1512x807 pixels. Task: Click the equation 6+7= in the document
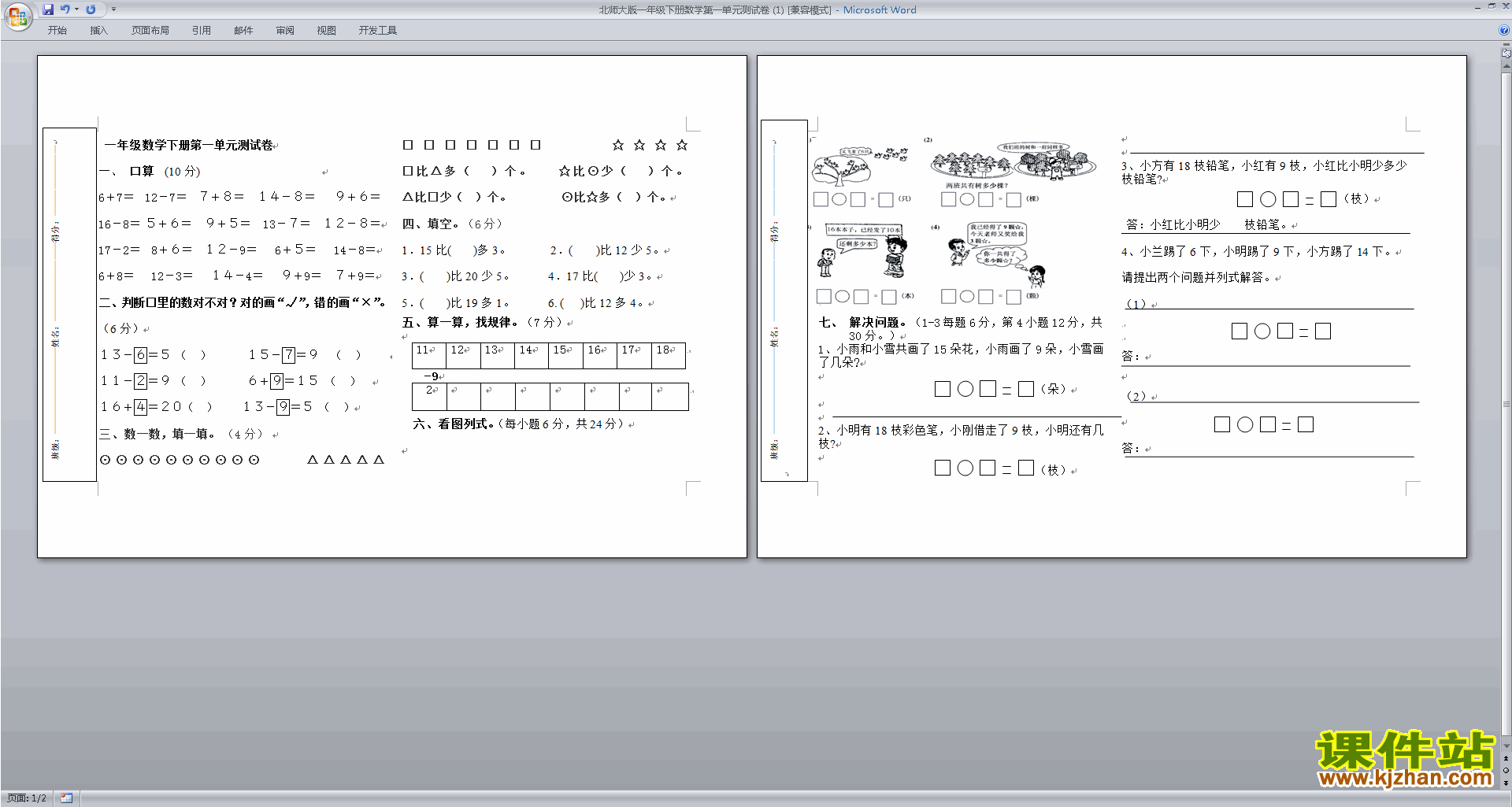pos(116,197)
